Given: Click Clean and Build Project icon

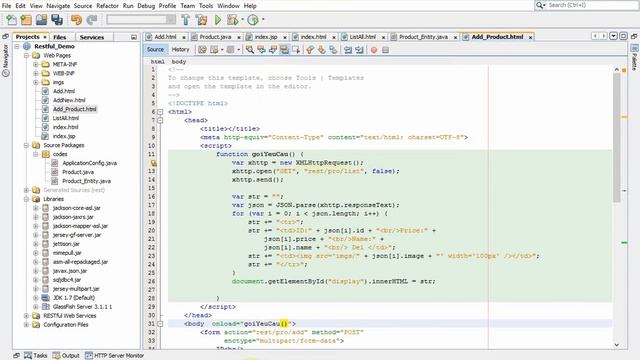Looking at the screenshot, I should [201, 20].
